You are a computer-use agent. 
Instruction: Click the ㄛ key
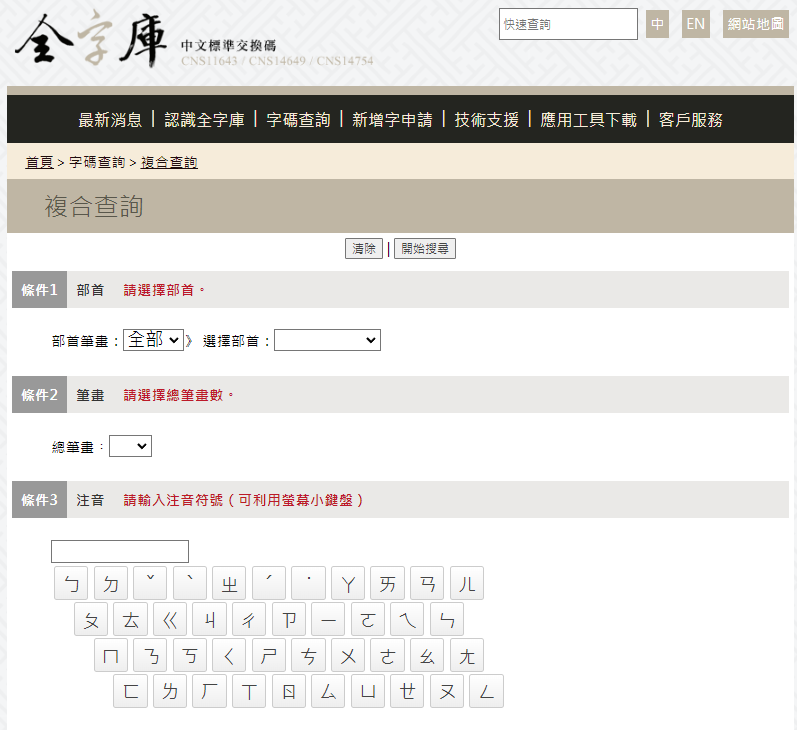tap(368, 619)
